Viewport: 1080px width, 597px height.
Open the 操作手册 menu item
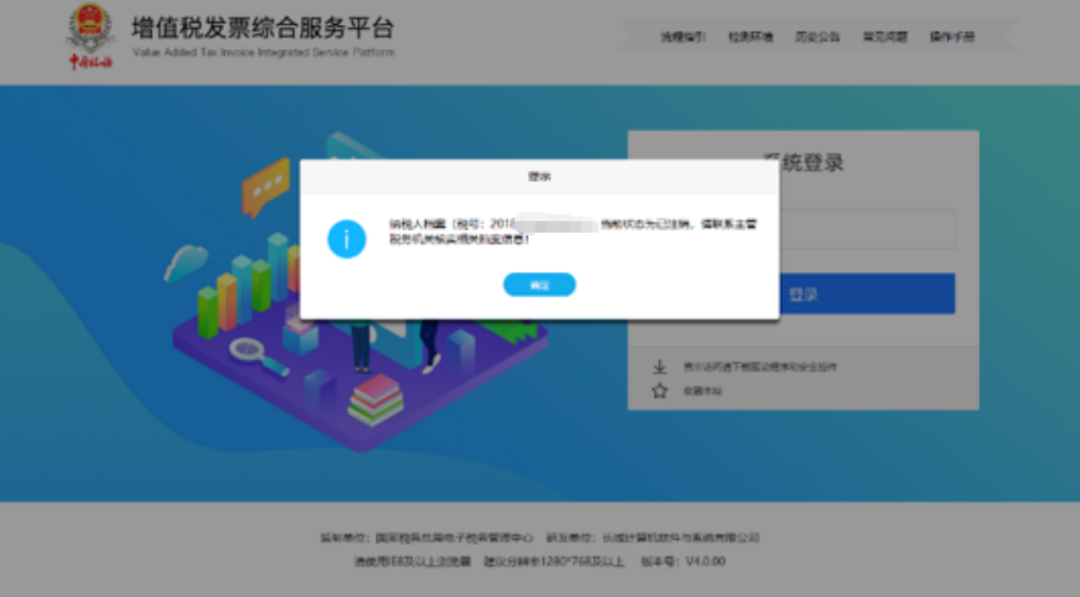(x=951, y=37)
